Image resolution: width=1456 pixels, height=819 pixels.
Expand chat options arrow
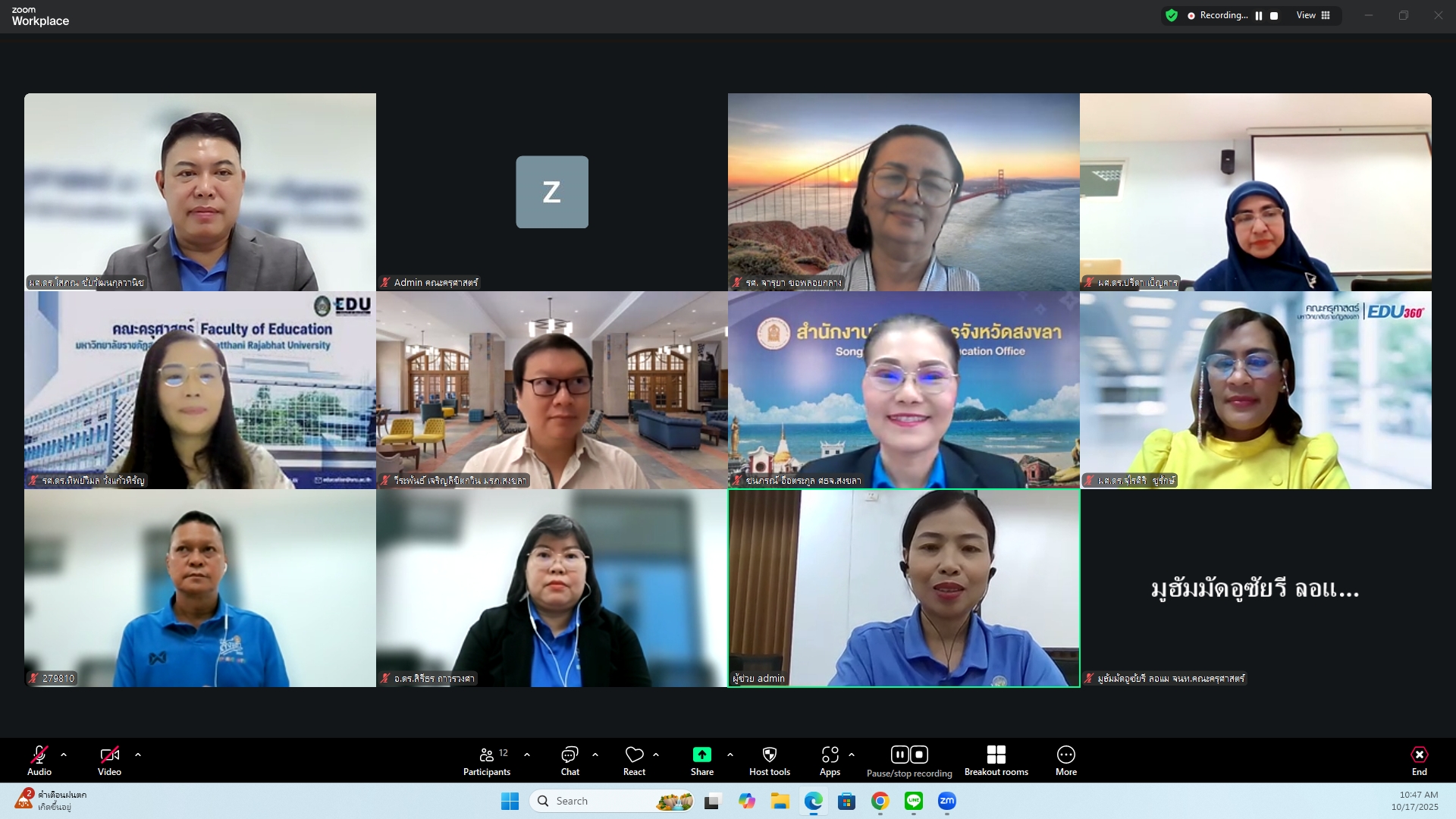pyautogui.click(x=595, y=755)
